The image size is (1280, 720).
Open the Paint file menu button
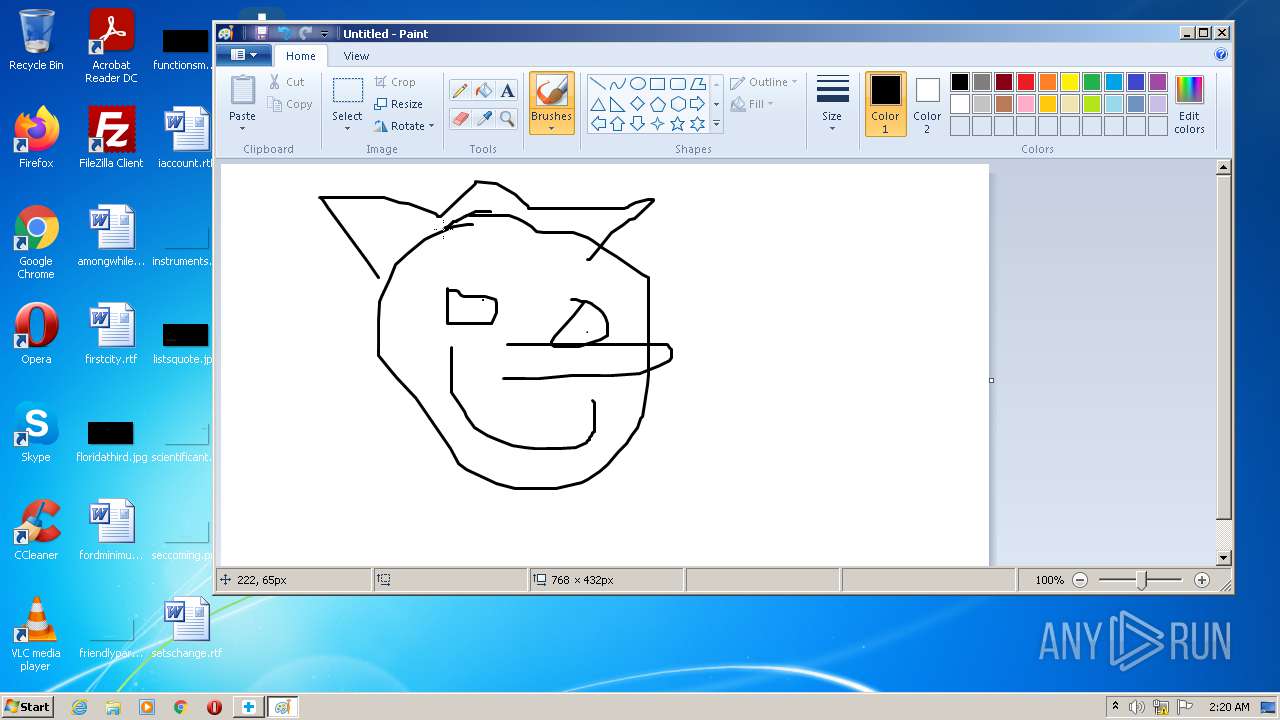point(244,55)
